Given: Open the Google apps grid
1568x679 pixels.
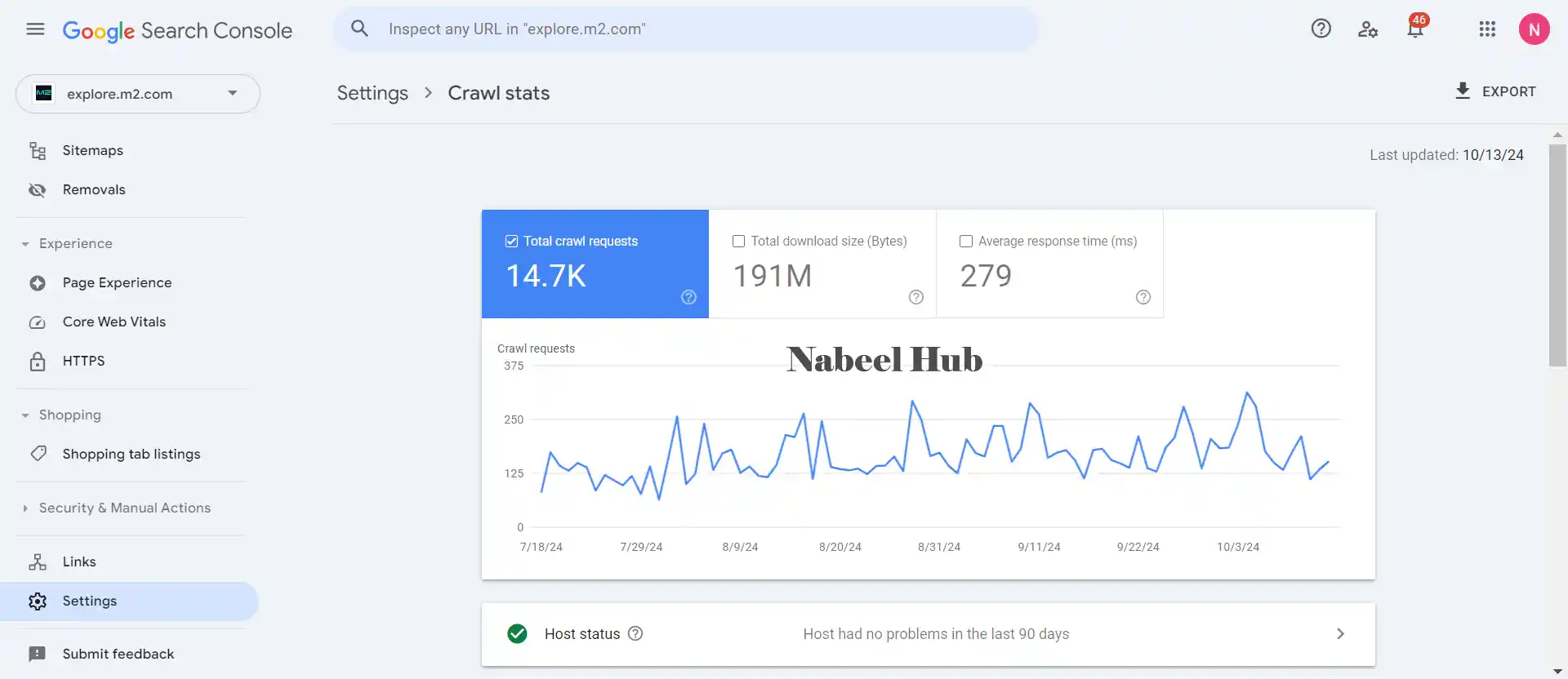Looking at the screenshot, I should click(1487, 29).
